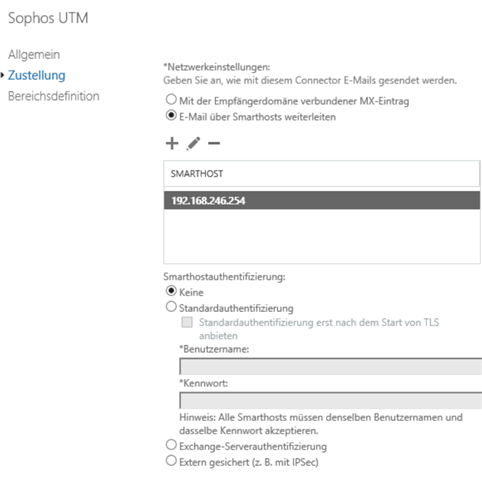
Task: Add a new smarthost with plus icon
Action: [x=172, y=143]
